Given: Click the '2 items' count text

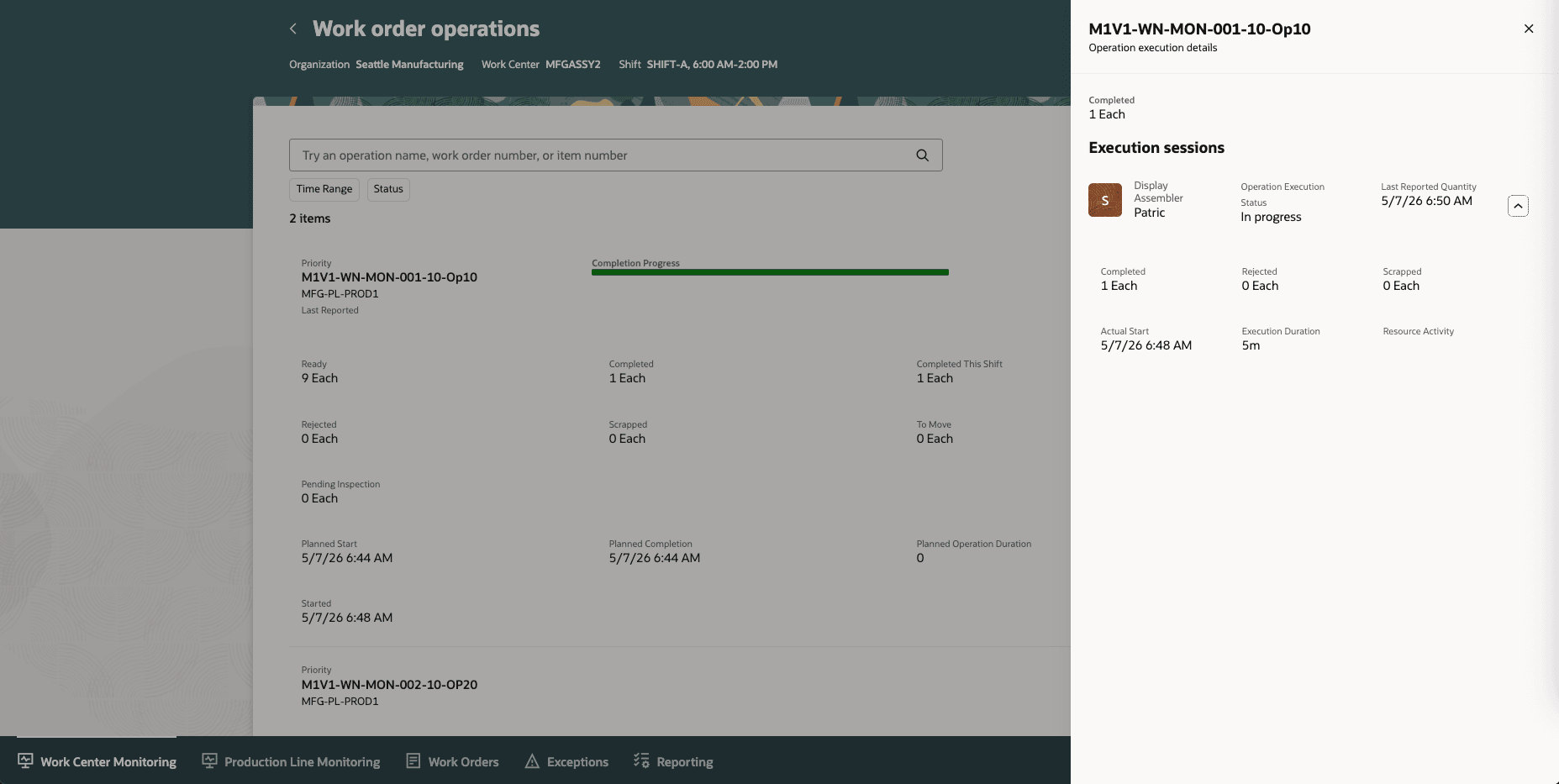Looking at the screenshot, I should coord(310,218).
